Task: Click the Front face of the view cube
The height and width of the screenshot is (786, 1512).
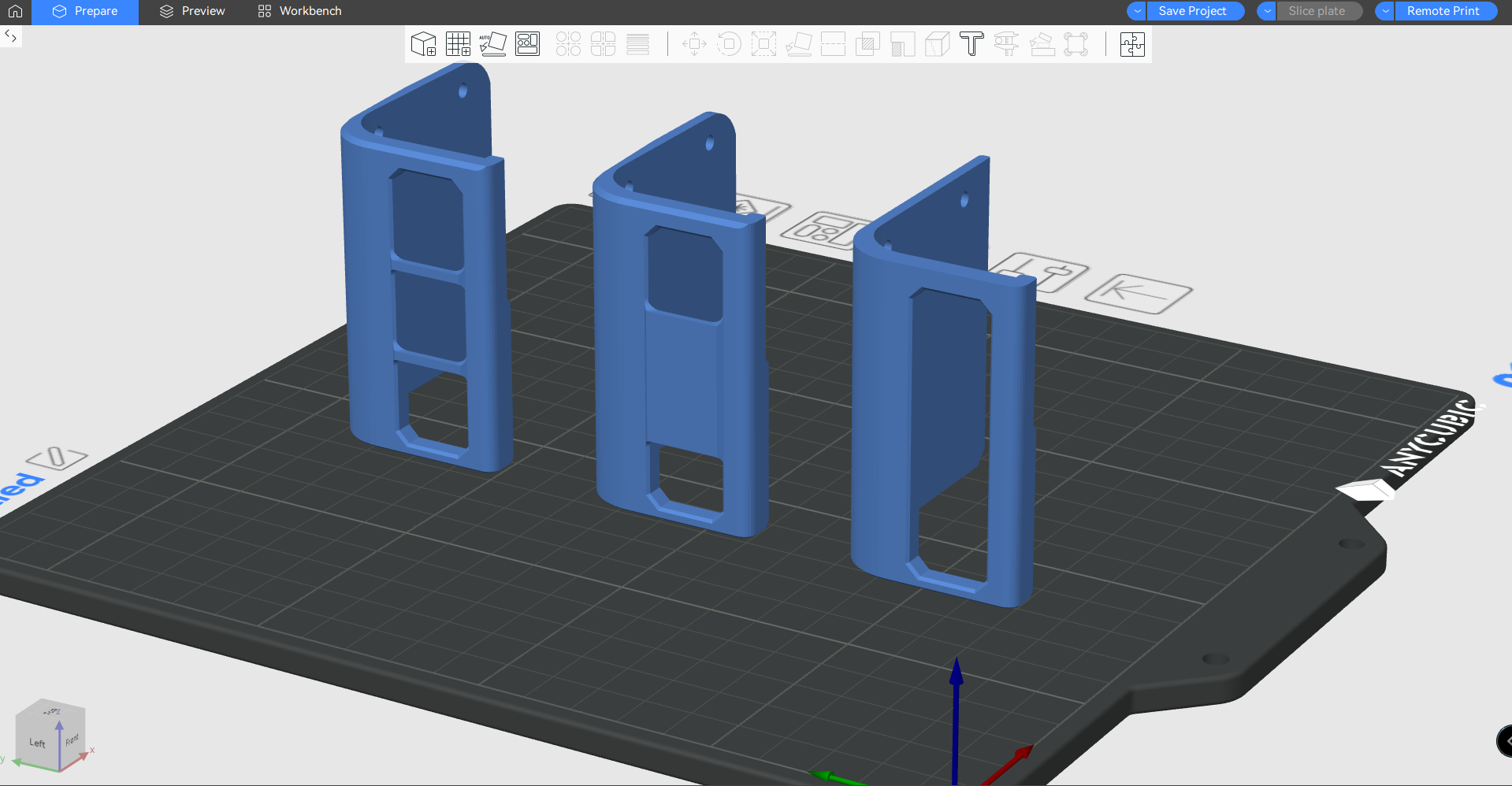Action: [72, 740]
